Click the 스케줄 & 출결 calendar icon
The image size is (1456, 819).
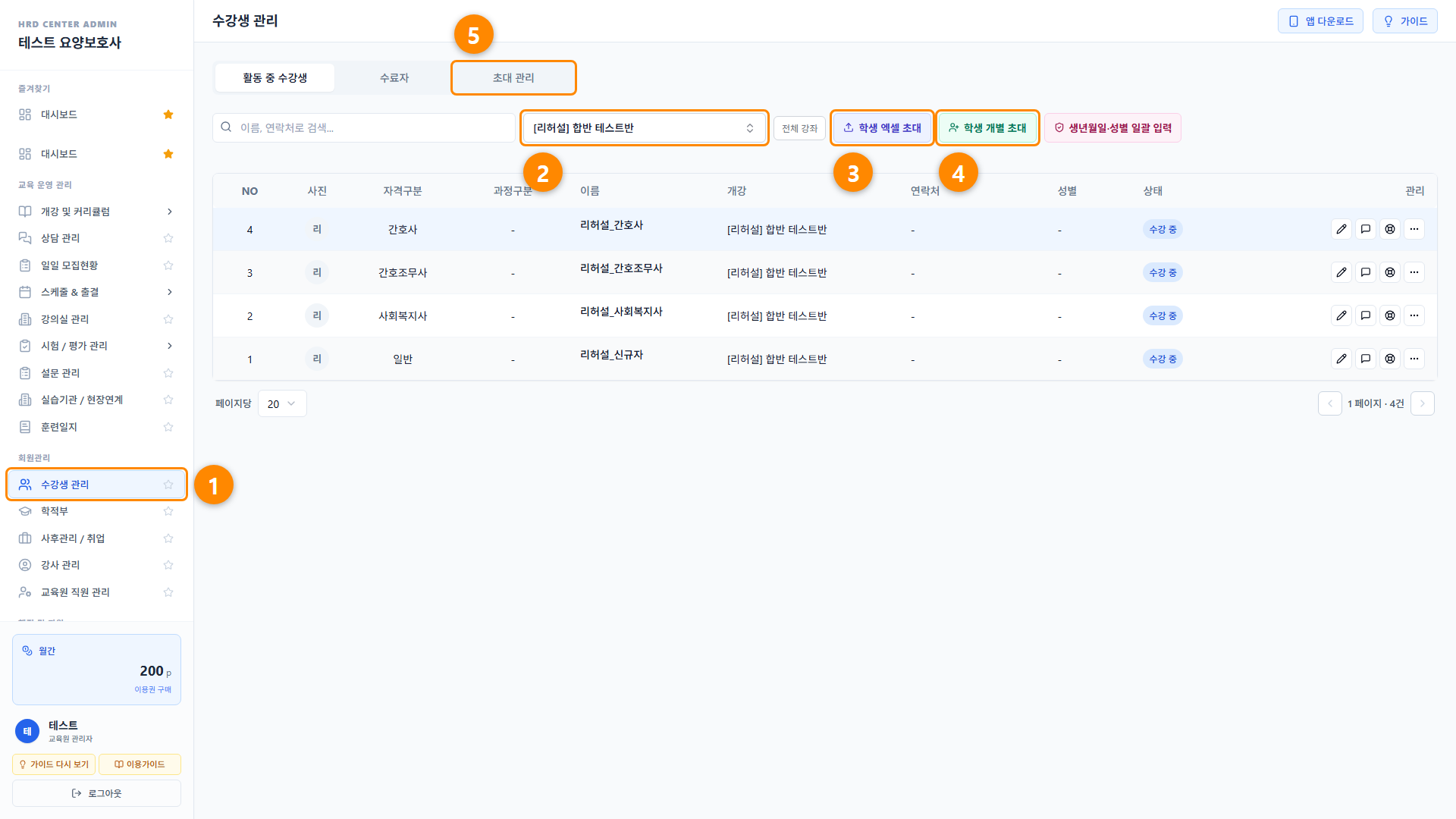click(x=25, y=292)
